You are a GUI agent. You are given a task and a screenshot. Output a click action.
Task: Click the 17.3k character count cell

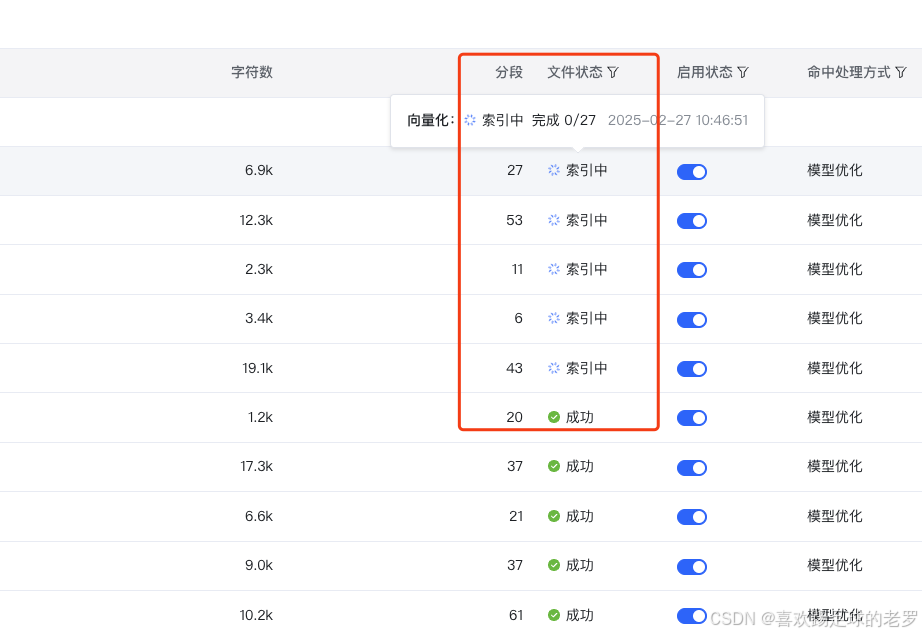pos(256,466)
